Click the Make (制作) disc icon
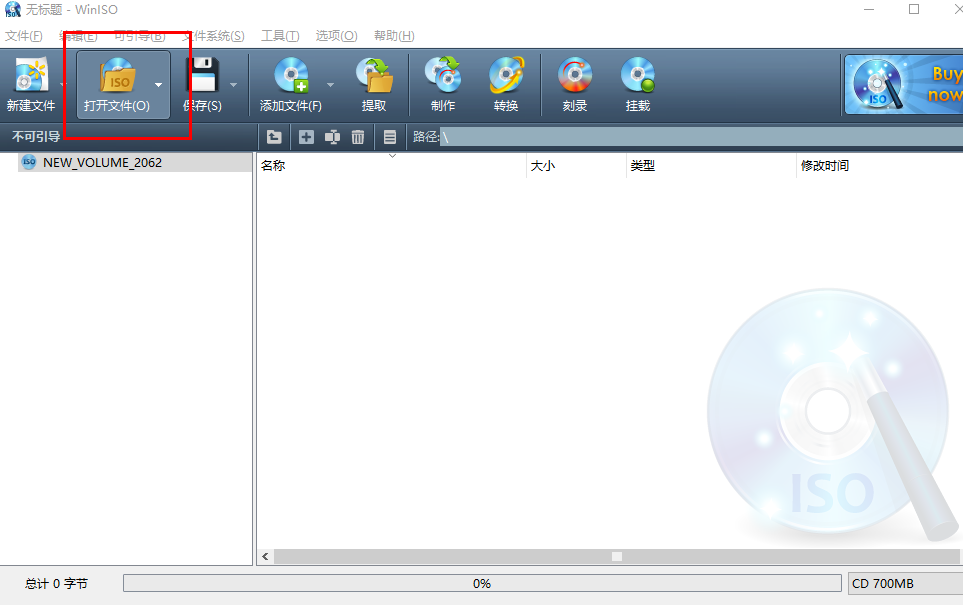Viewport: 963px width, 605px height. (x=443, y=75)
